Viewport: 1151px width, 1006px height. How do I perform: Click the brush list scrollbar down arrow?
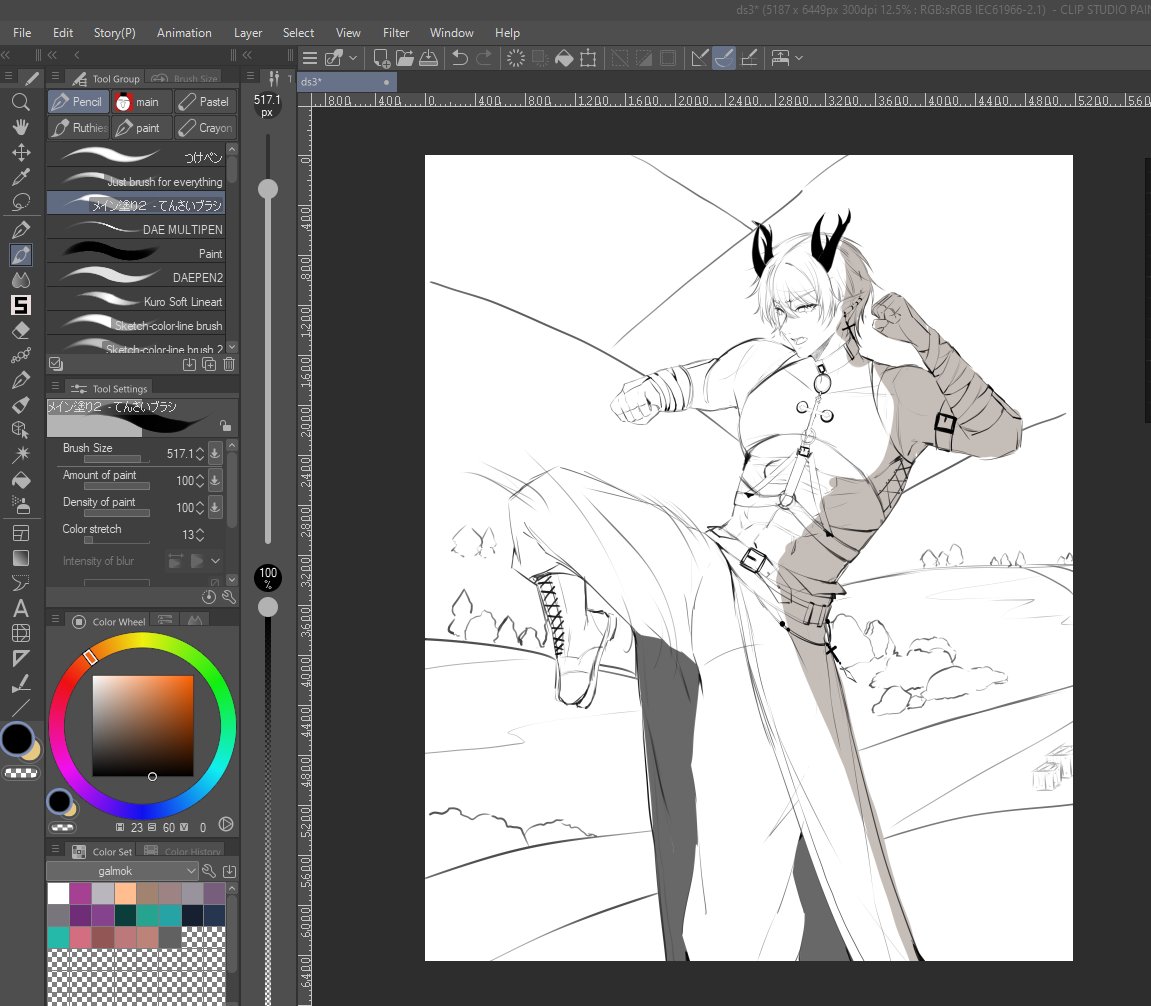pos(232,347)
